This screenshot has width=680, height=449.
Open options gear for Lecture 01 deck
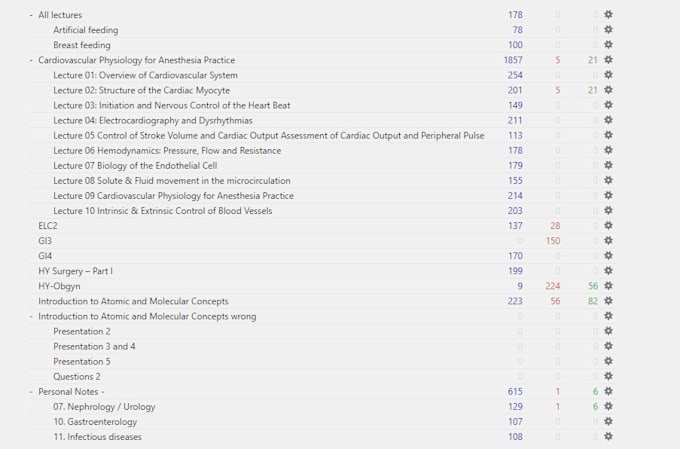tap(608, 75)
